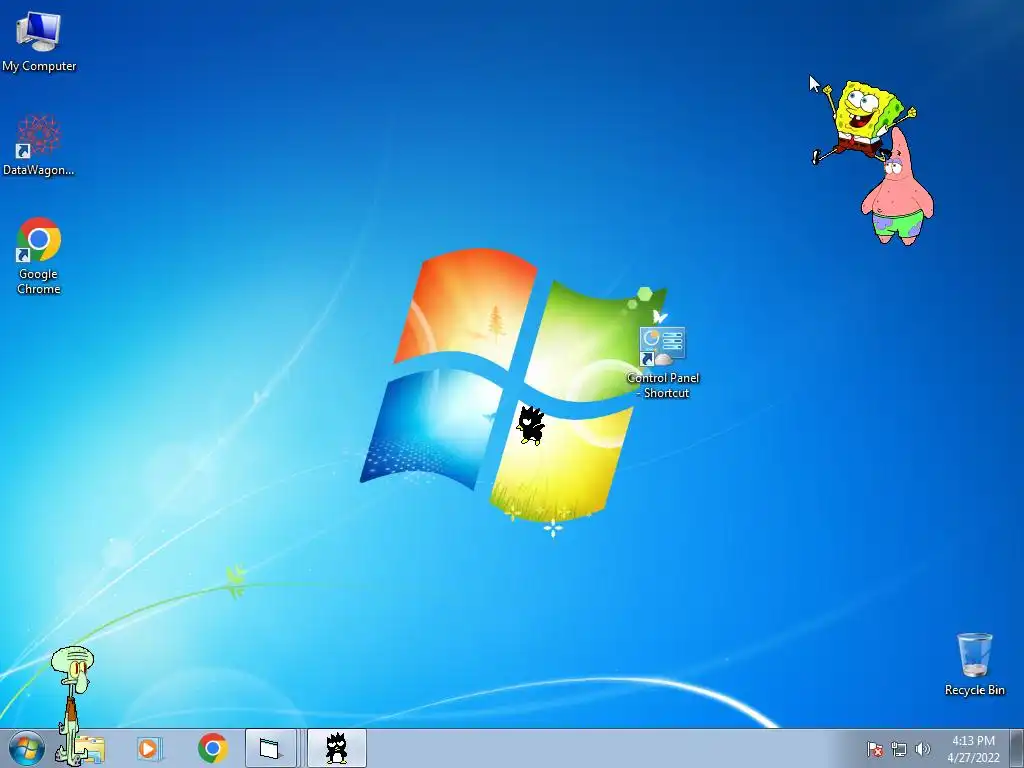Screen dimensions: 1024x768
Task: Switch to the black penguin taskbar app
Action: (x=336, y=748)
